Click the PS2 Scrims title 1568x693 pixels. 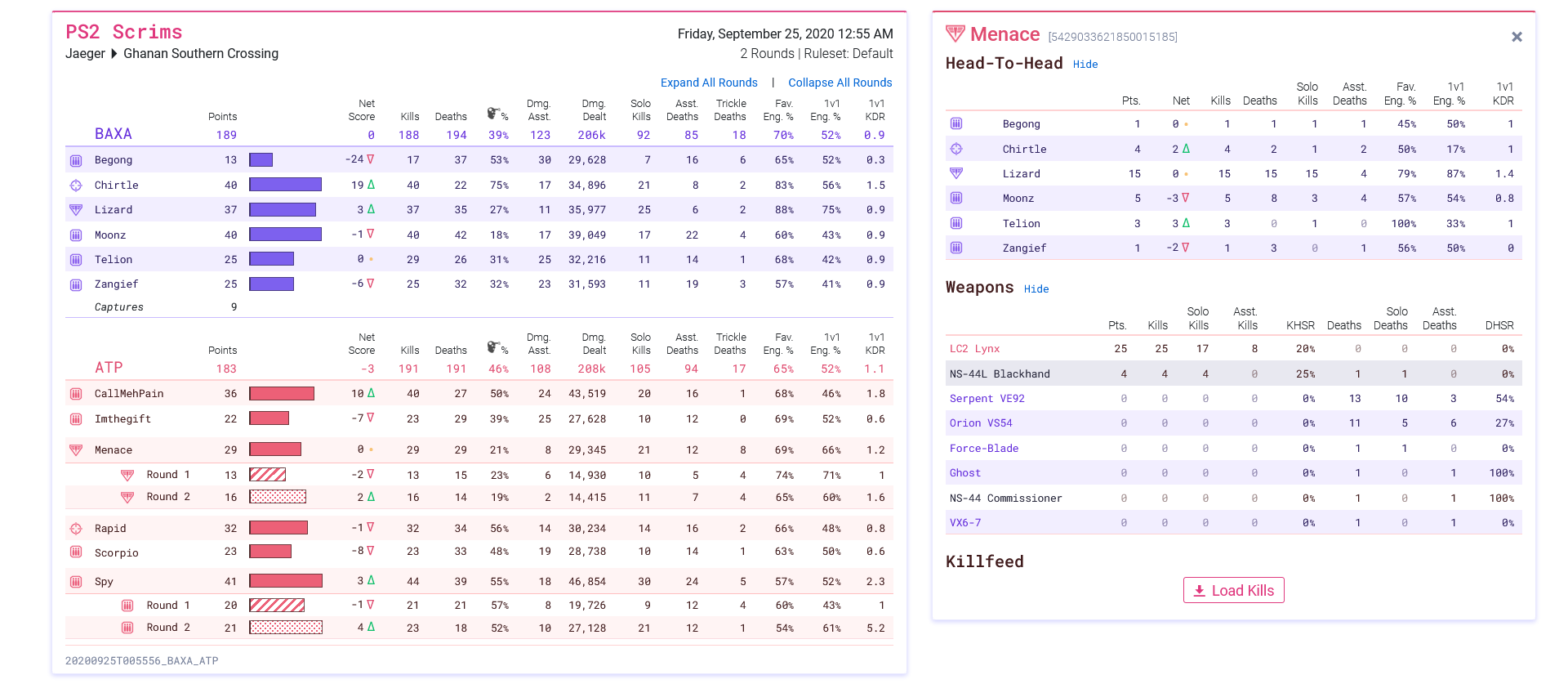(x=124, y=32)
